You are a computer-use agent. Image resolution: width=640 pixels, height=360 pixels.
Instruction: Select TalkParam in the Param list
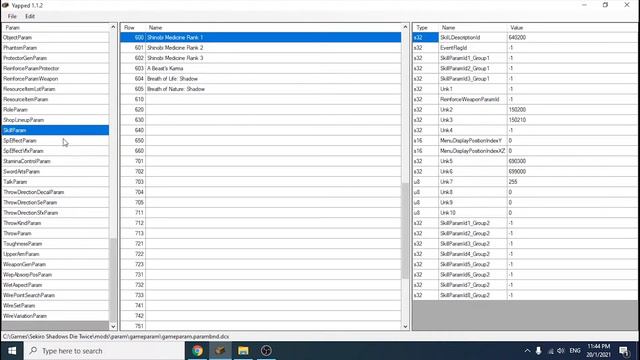pyautogui.click(x=55, y=182)
